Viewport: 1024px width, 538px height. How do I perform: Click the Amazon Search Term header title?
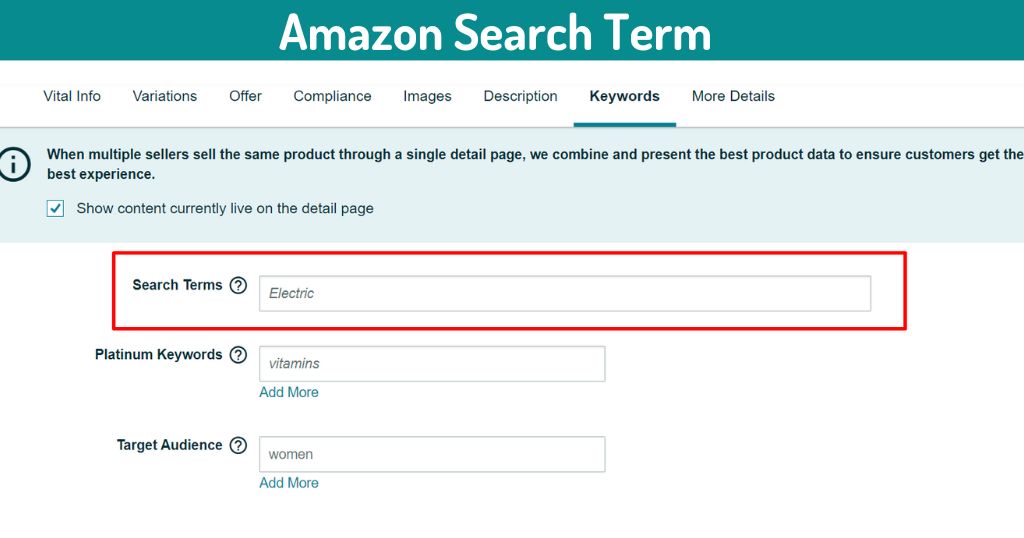495,32
